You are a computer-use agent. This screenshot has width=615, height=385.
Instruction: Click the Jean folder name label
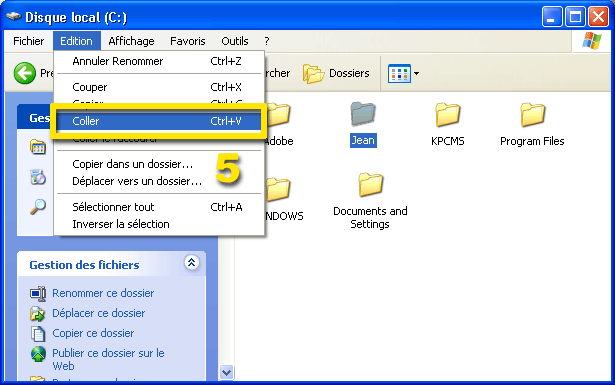(x=363, y=140)
